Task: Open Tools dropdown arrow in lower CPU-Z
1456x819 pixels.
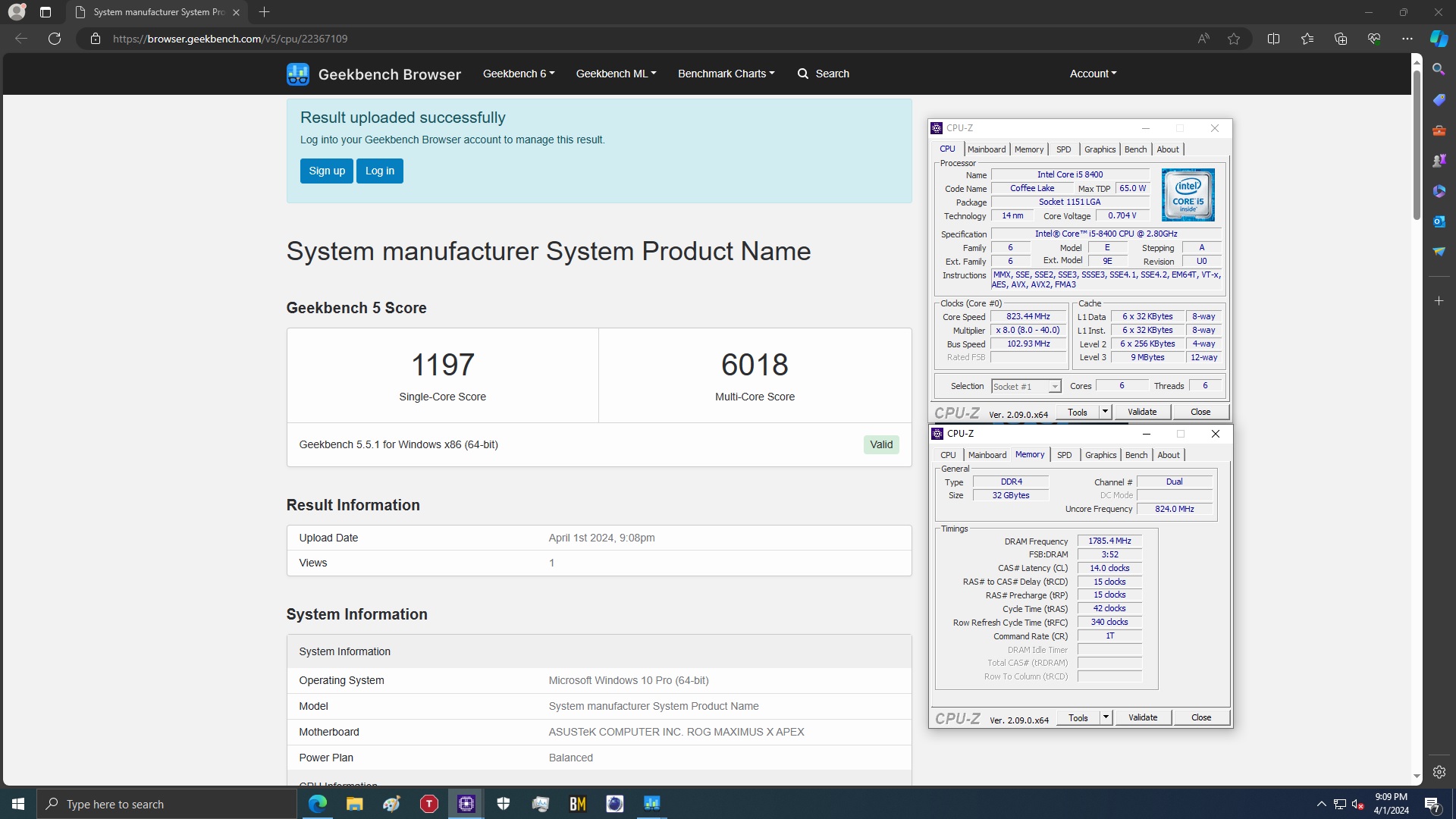Action: point(1106,717)
